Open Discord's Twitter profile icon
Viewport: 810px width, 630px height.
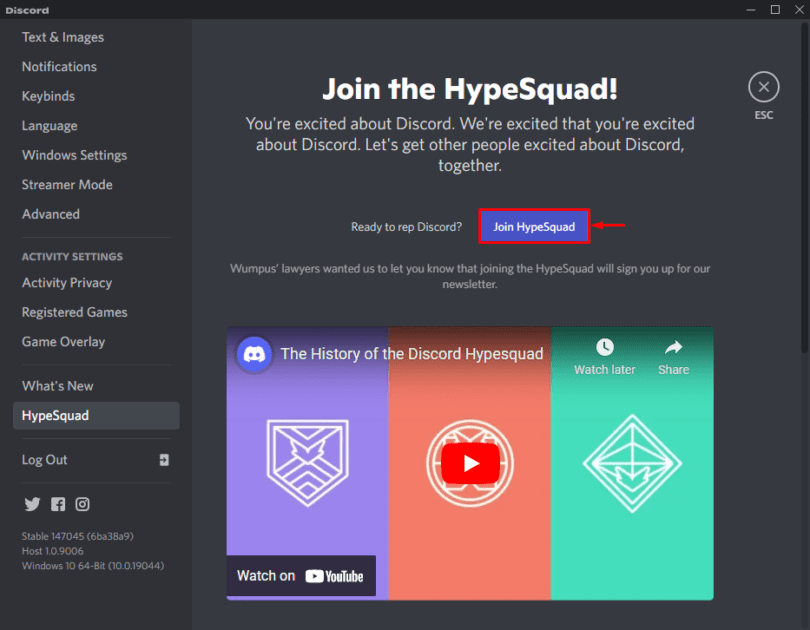pyautogui.click(x=32, y=504)
